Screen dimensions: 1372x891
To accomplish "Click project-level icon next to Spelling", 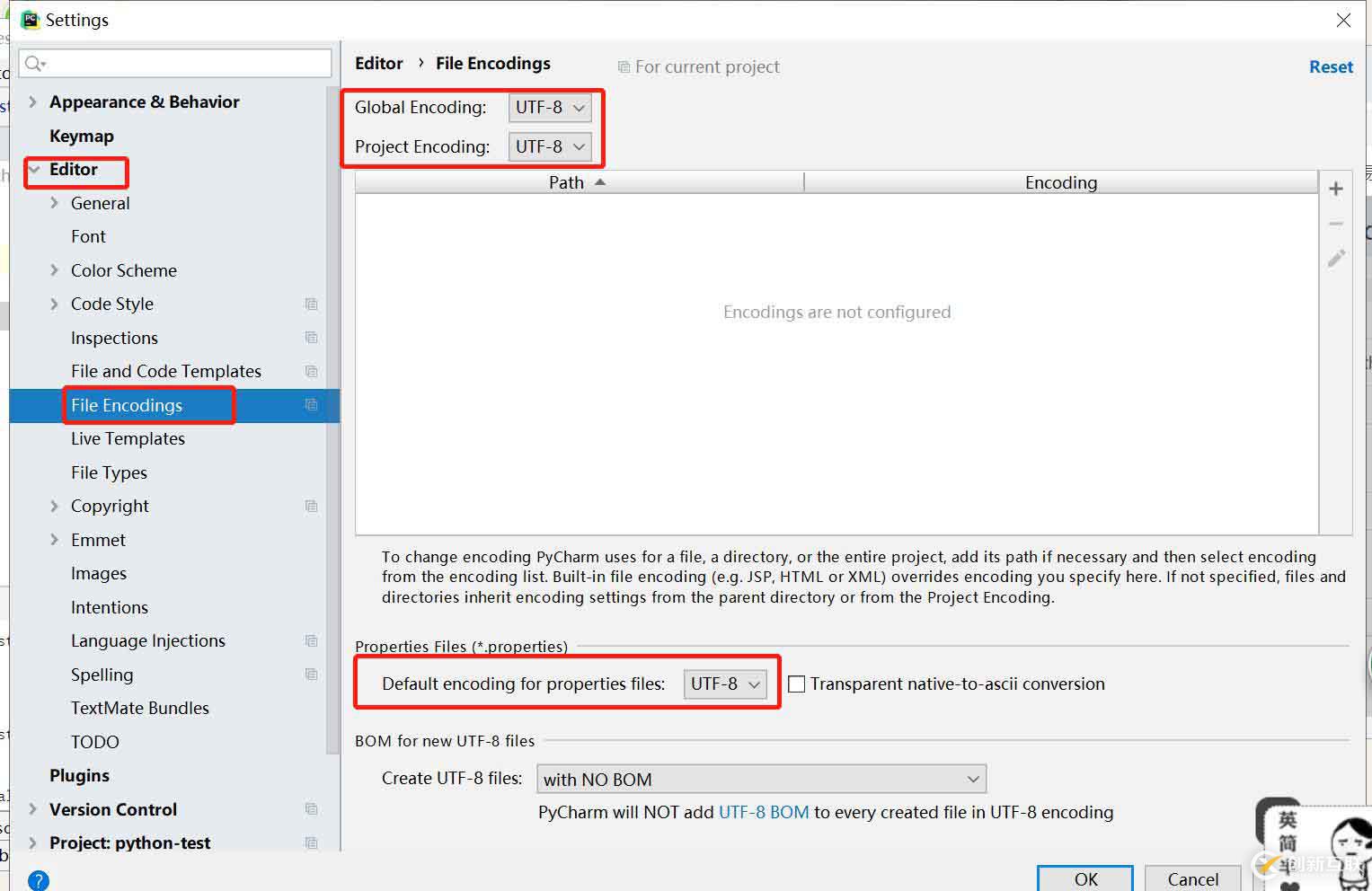I will point(311,675).
